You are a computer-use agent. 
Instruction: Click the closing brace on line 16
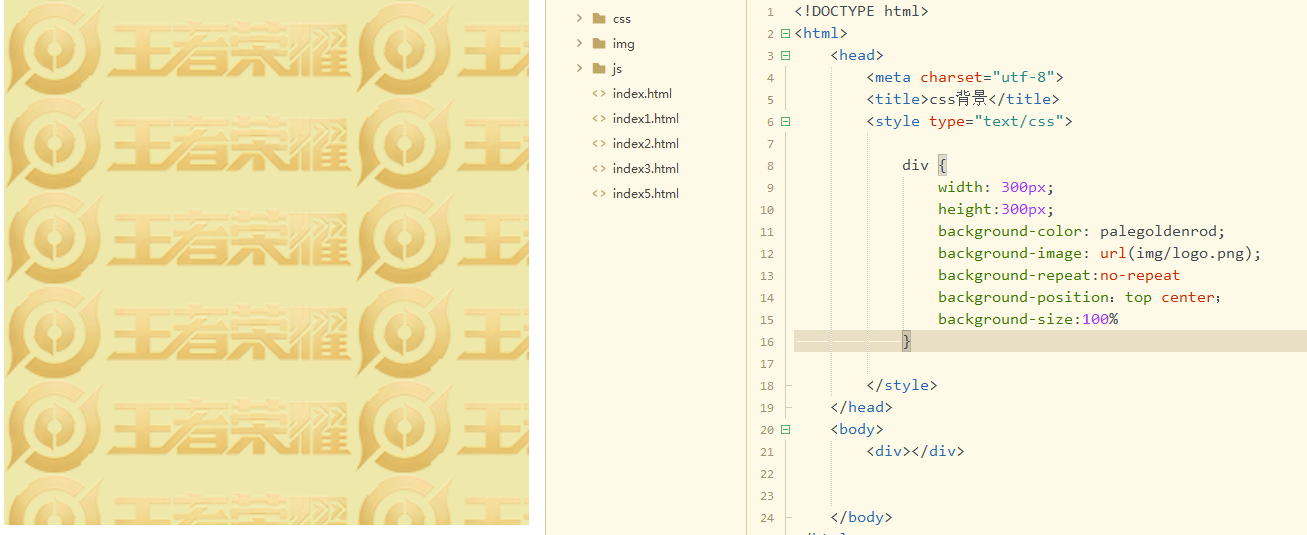[907, 341]
